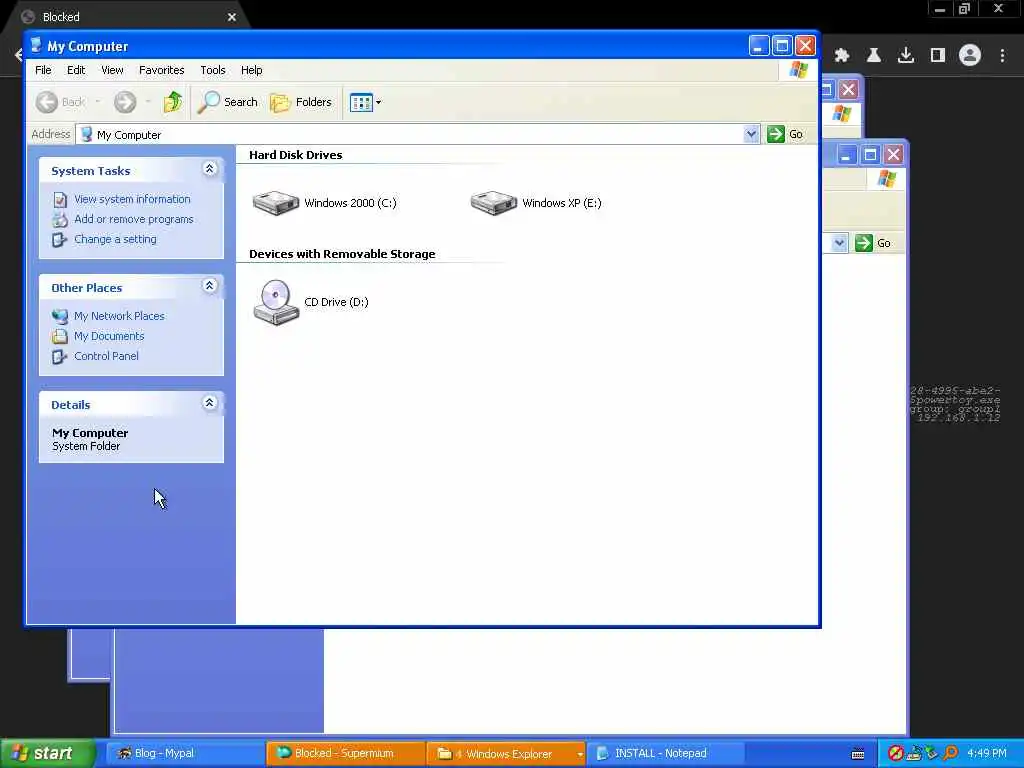This screenshot has width=1024, height=768.
Task: Click Go button in the background Explorer window
Action: [874, 243]
